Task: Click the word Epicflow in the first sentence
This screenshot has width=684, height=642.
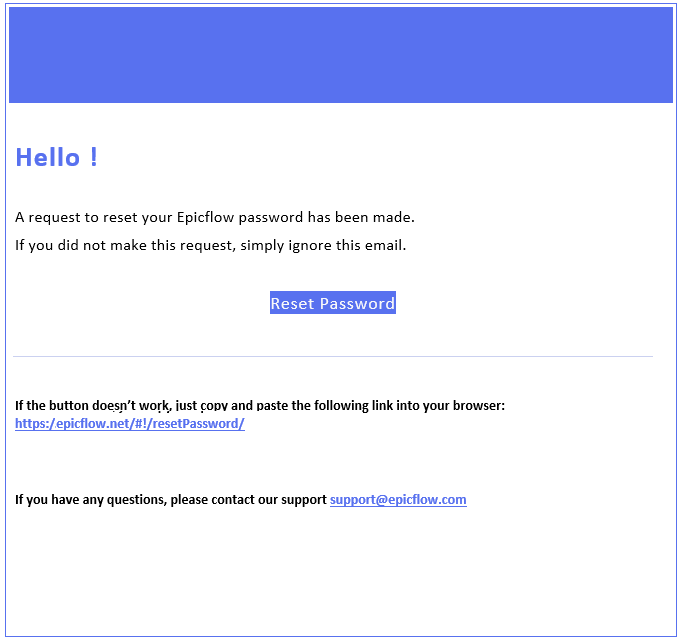Action: [205, 217]
